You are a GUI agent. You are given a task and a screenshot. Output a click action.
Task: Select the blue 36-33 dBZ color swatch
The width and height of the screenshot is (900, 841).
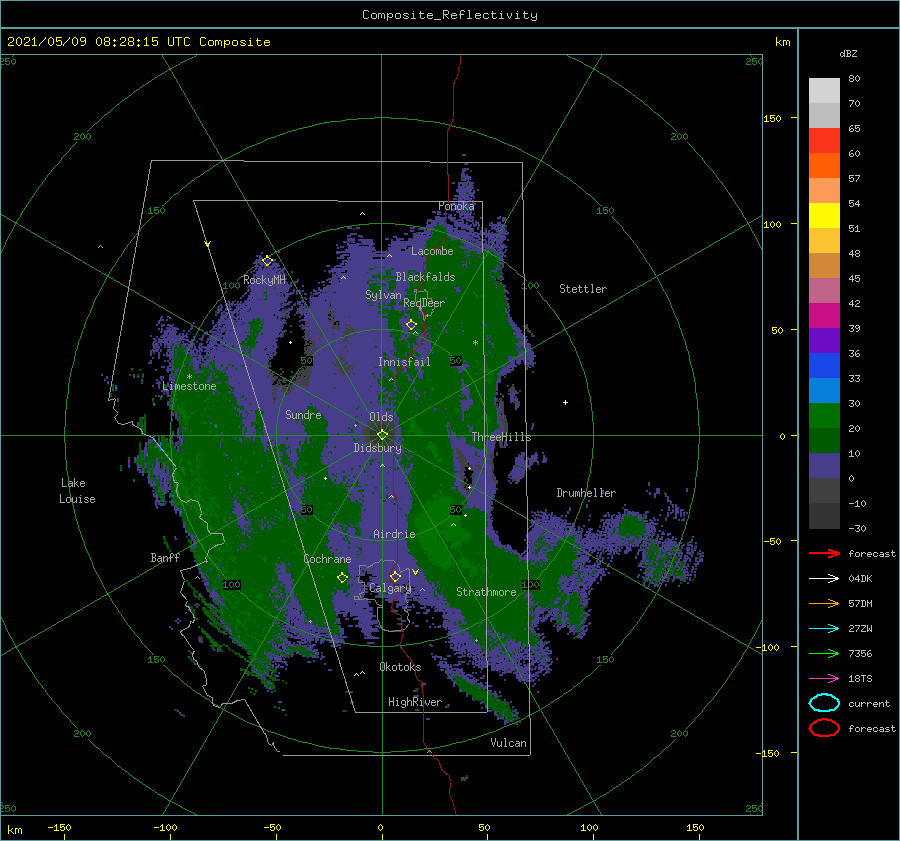pyautogui.click(x=824, y=365)
